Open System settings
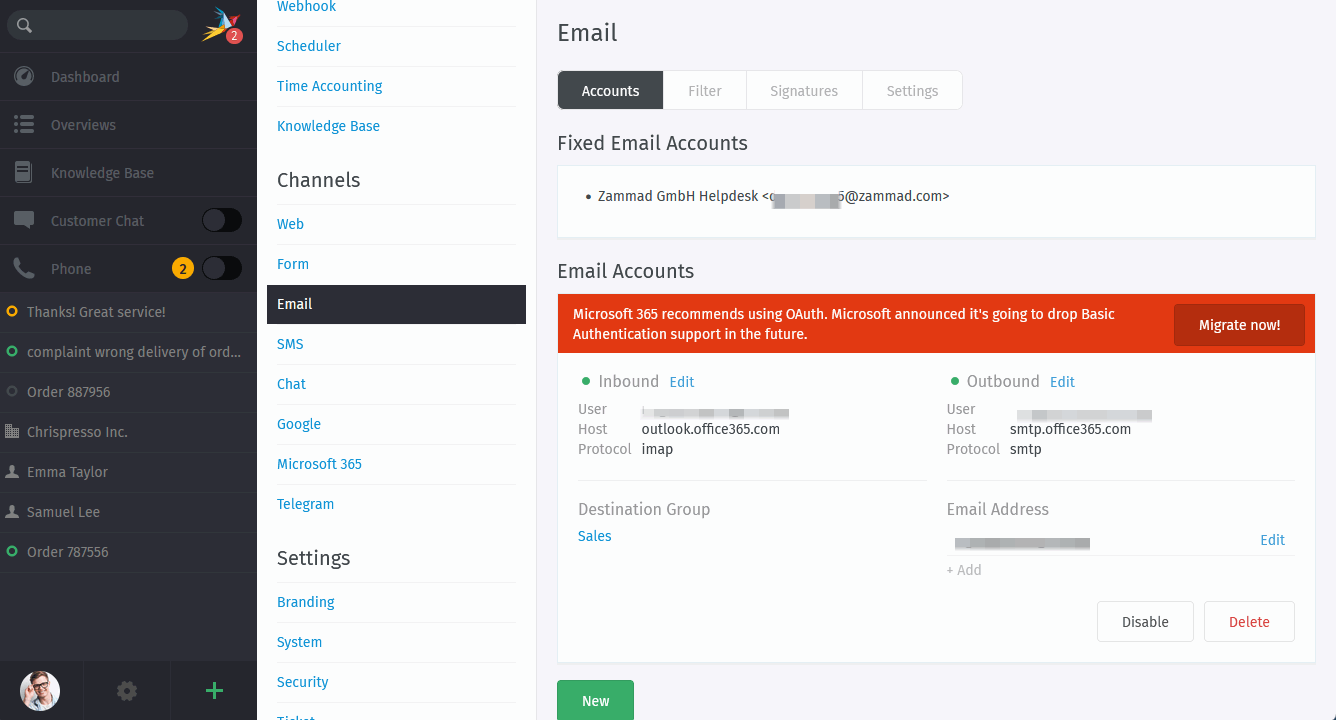This screenshot has height=720, width=1336. (299, 642)
